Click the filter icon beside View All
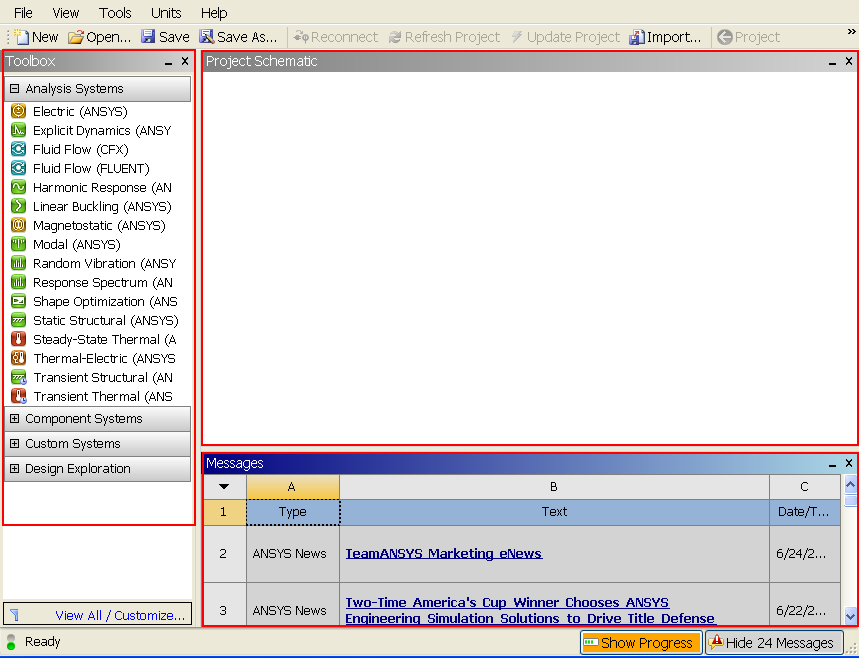This screenshot has width=859, height=658. 15,615
